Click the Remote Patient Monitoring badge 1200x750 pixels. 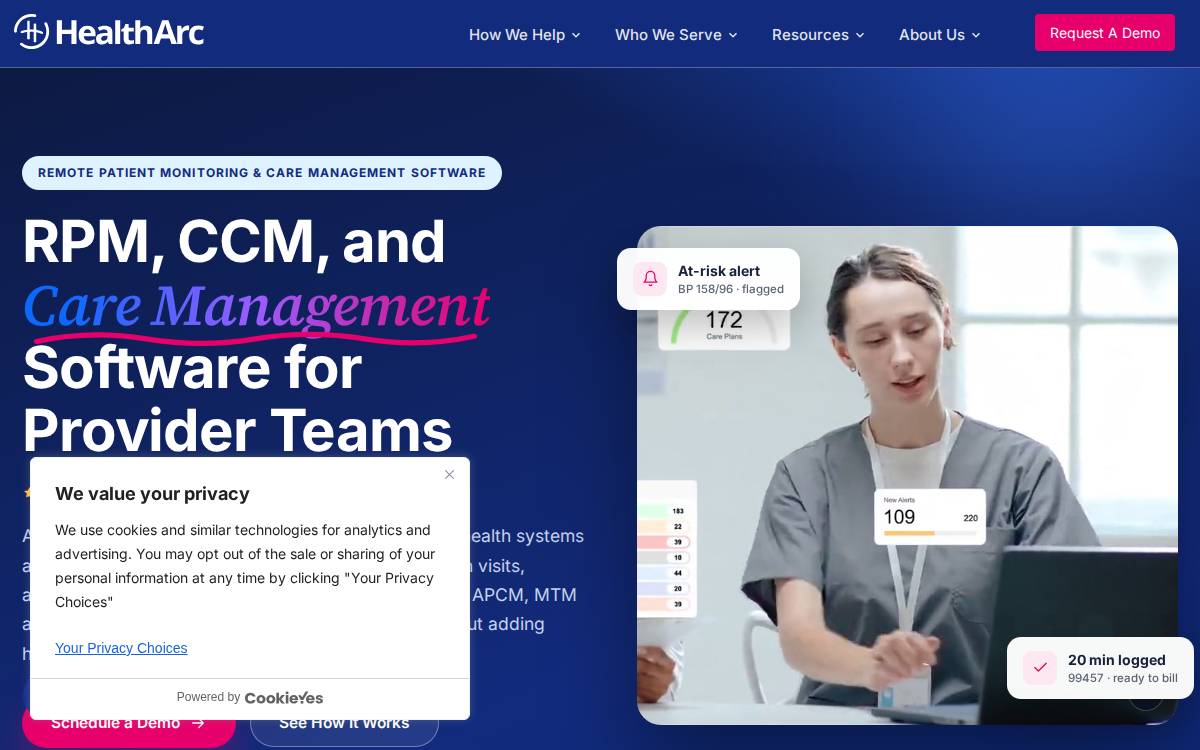pyautogui.click(x=262, y=173)
